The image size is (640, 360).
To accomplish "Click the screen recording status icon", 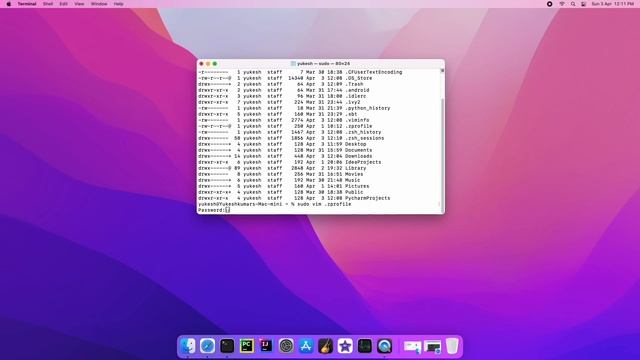I will tap(549, 4).
